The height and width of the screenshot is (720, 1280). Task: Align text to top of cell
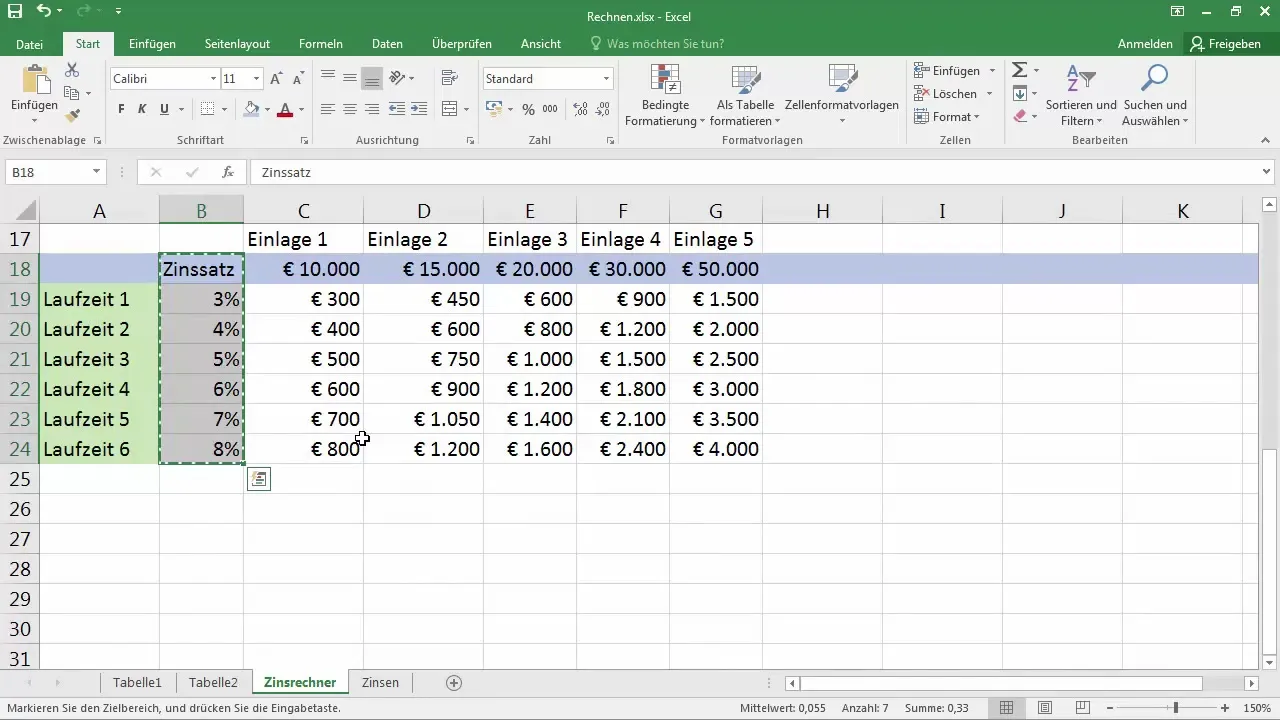(328, 77)
